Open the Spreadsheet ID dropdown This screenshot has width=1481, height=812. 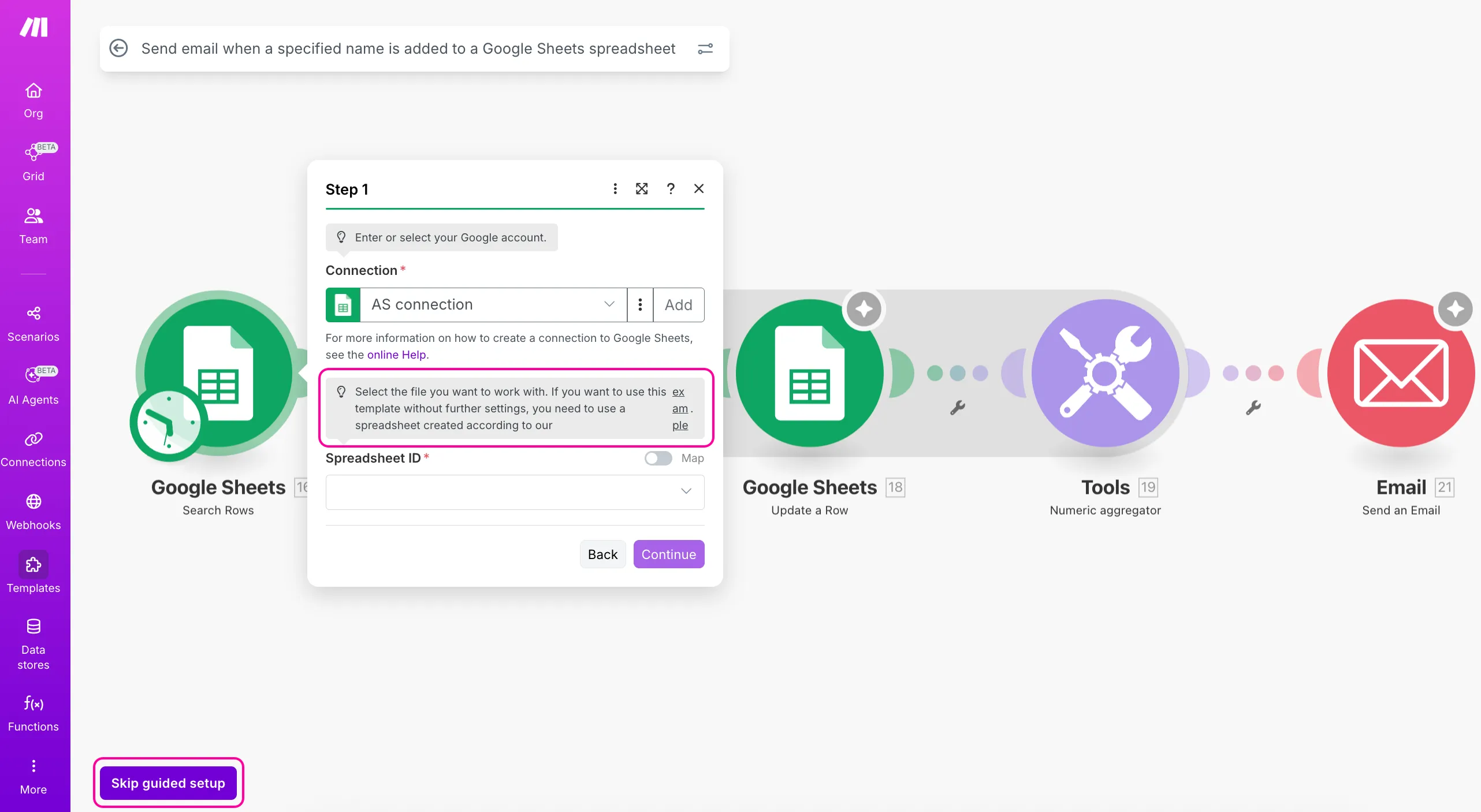tap(515, 492)
